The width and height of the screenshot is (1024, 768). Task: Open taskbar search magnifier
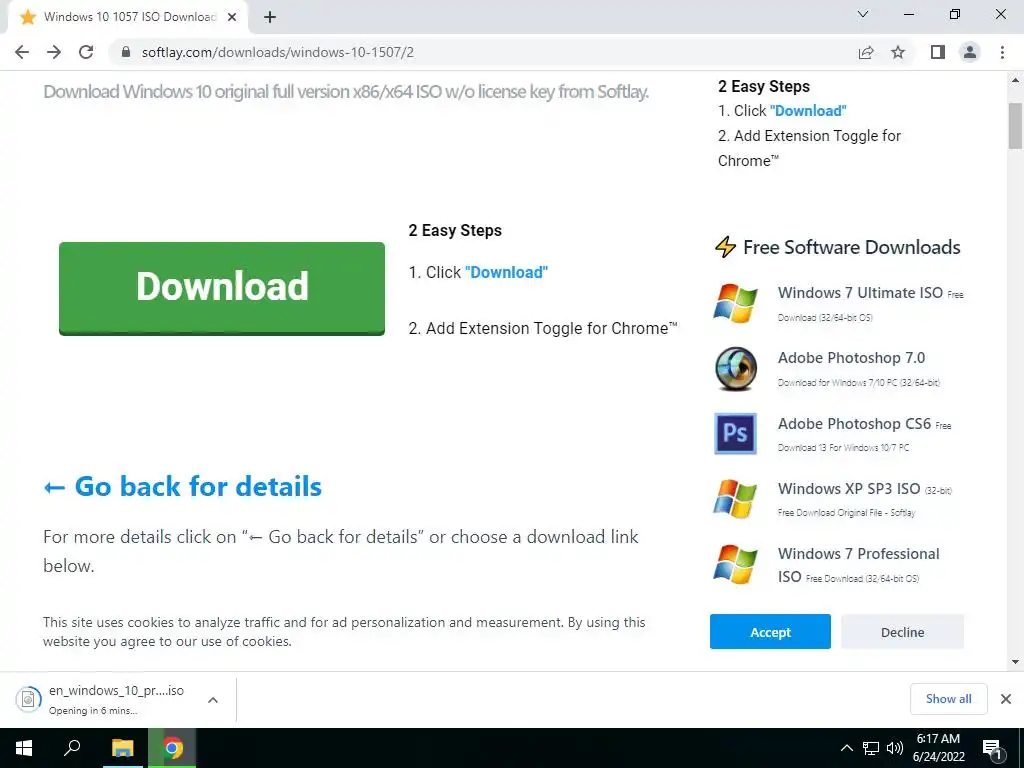point(71,748)
